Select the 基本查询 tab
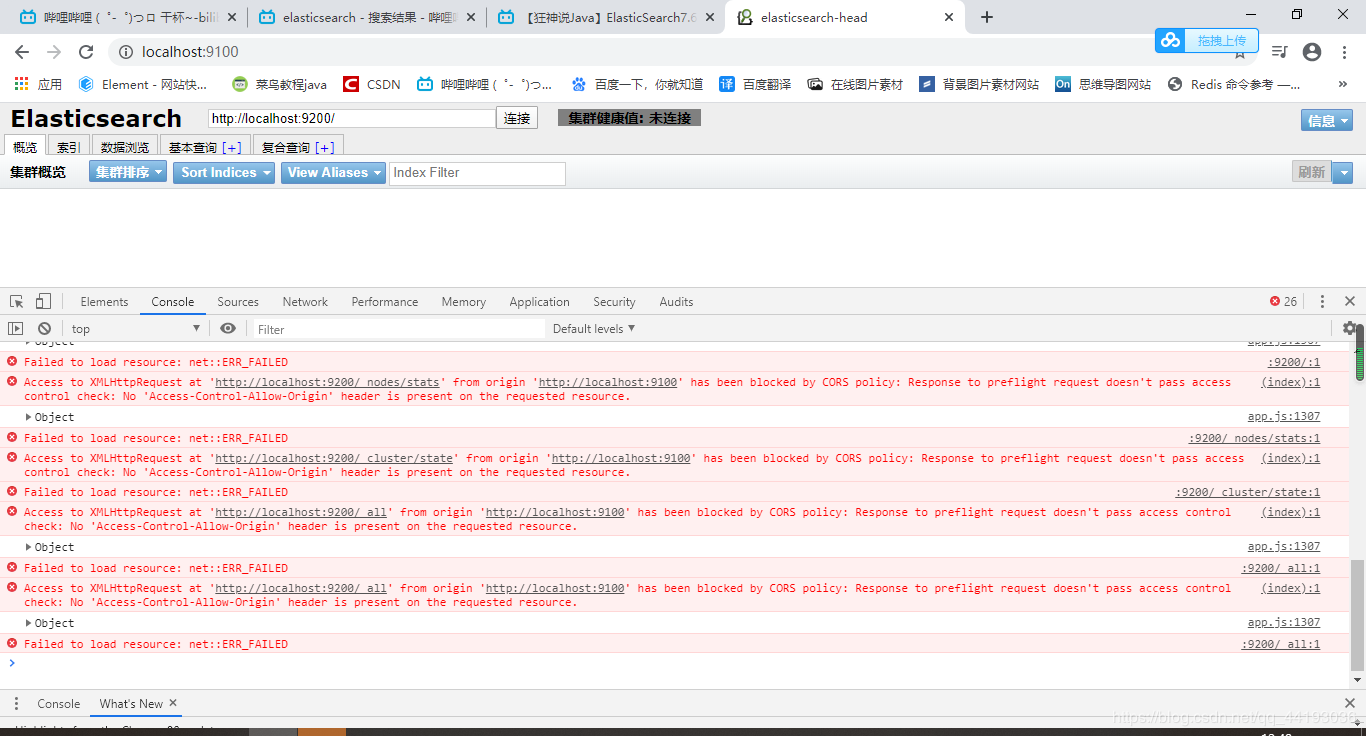 tap(205, 147)
